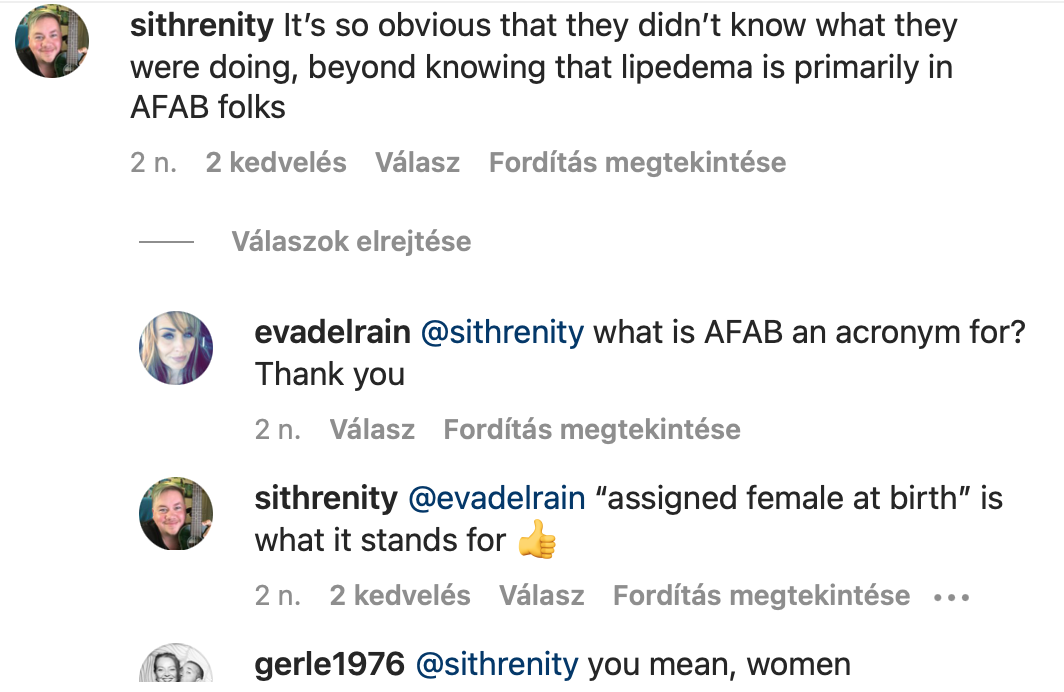1064x692 pixels.
Task: Open the evadelrain username link
Action: 332,332
